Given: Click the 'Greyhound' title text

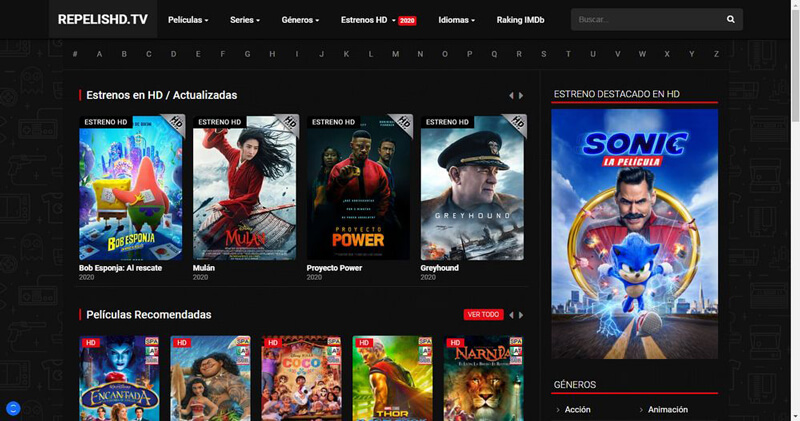Looking at the screenshot, I should pos(439,268).
